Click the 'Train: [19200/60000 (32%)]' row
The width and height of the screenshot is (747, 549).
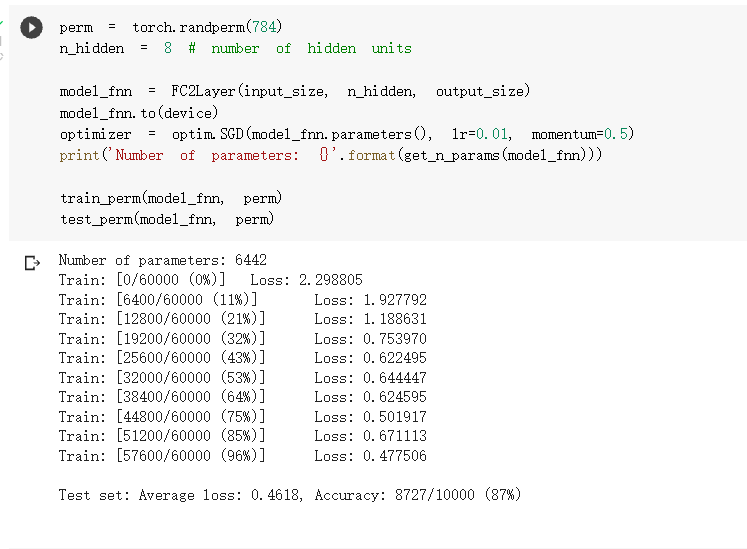[x=242, y=339]
